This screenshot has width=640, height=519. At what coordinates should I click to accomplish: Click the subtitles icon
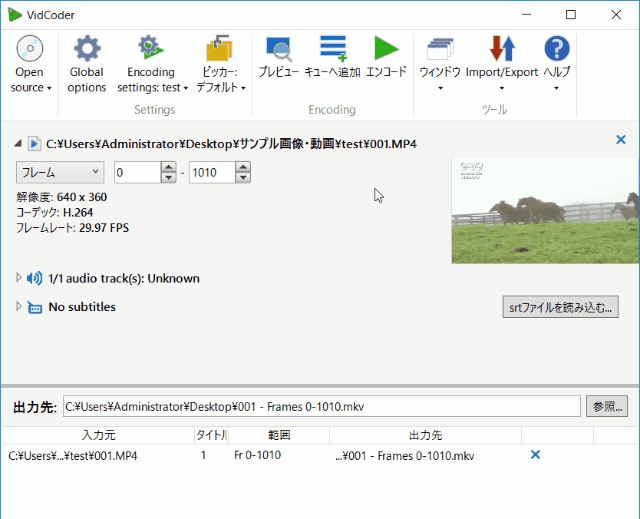click(x=35, y=307)
